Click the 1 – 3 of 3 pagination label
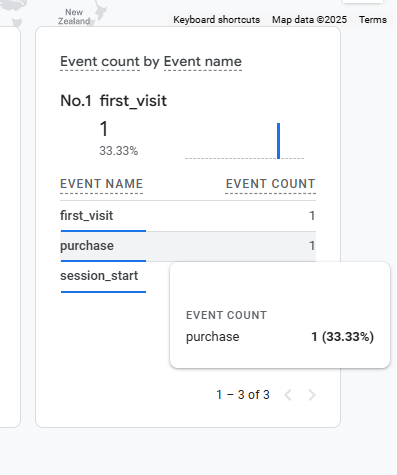 click(x=243, y=395)
